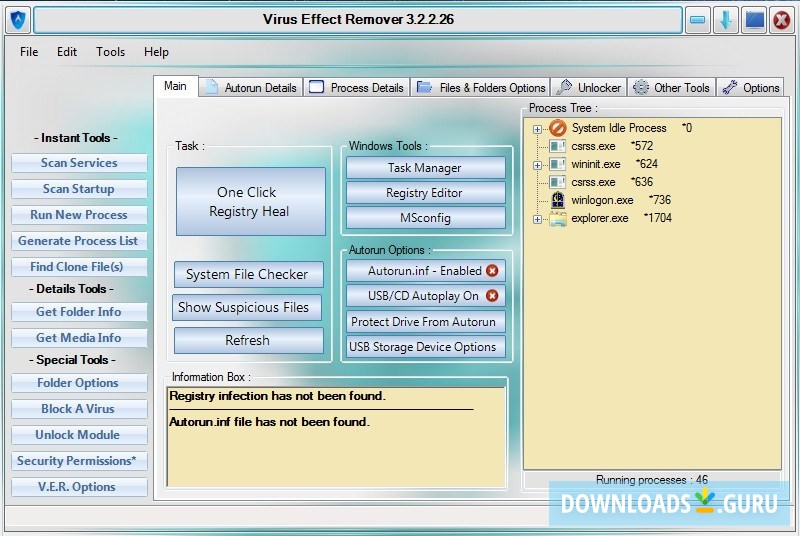Click the red X icon beside USB/CD Autoplay On
This screenshot has width=800, height=536.
point(492,296)
